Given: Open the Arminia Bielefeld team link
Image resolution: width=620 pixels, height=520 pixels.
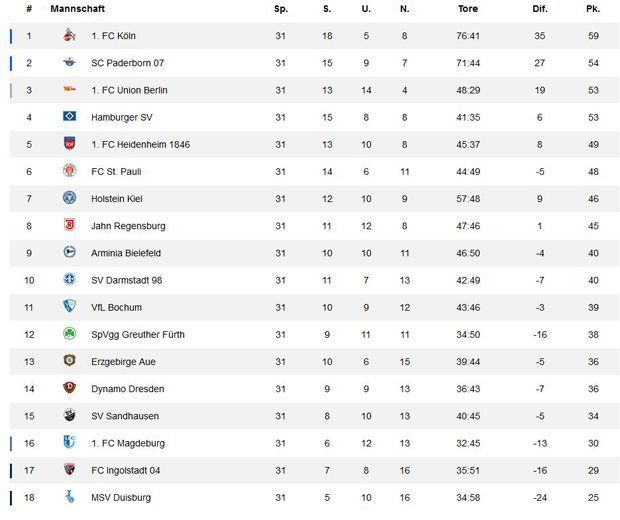Looking at the screenshot, I should tap(125, 253).
